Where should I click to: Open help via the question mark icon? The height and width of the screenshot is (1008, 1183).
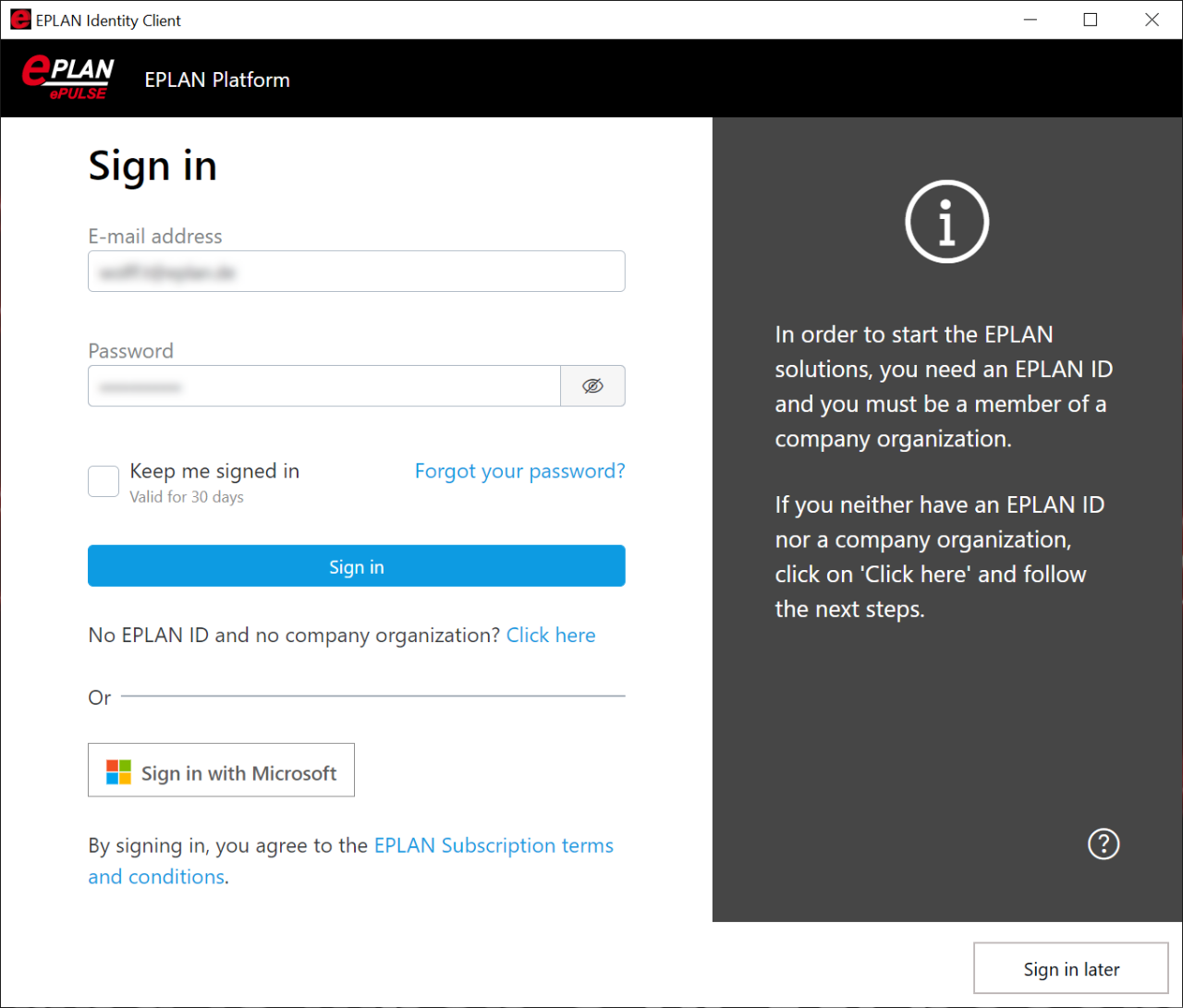(x=1104, y=844)
